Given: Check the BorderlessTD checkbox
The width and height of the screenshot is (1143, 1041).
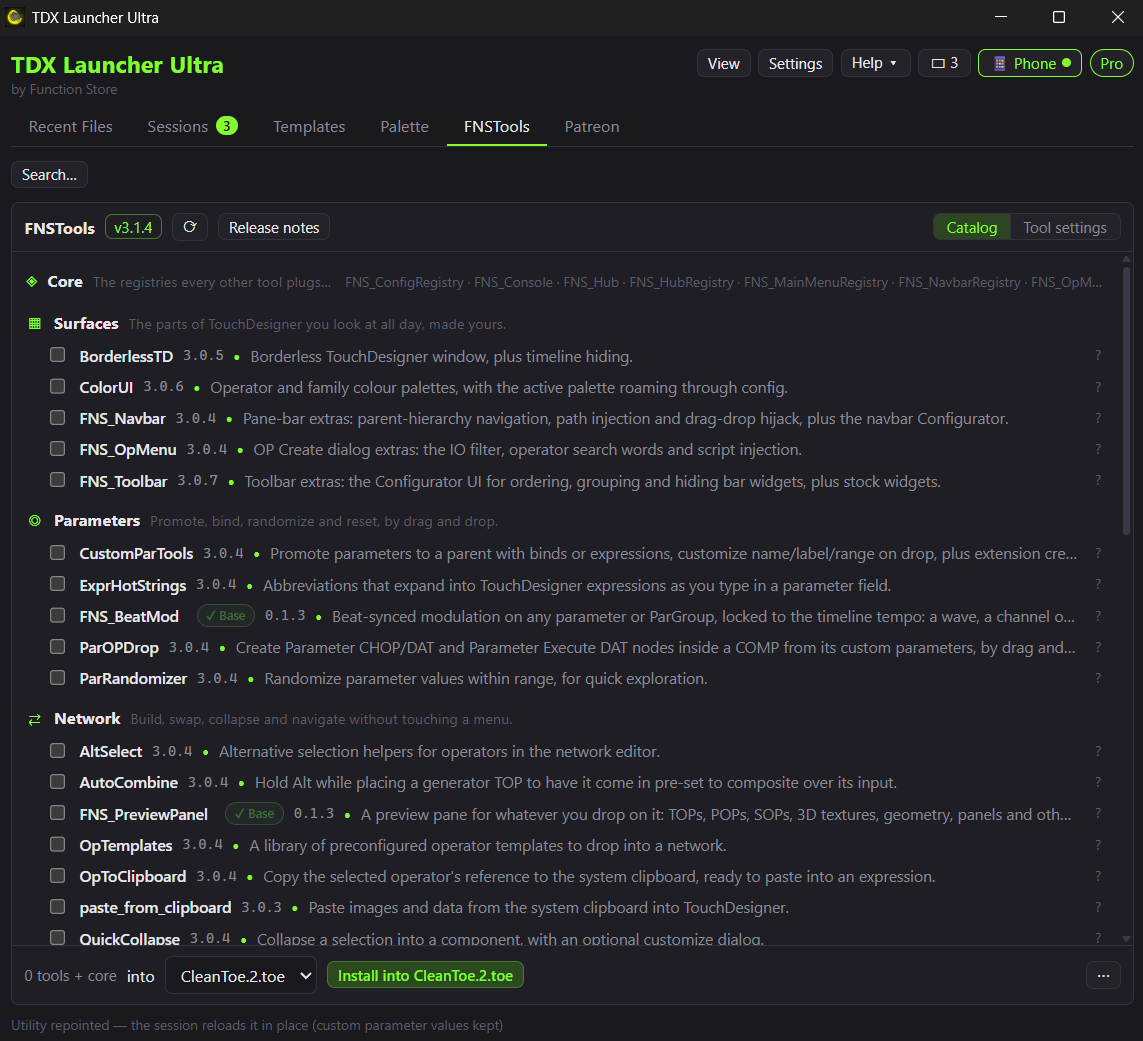Looking at the screenshot, I should point(58,355).
